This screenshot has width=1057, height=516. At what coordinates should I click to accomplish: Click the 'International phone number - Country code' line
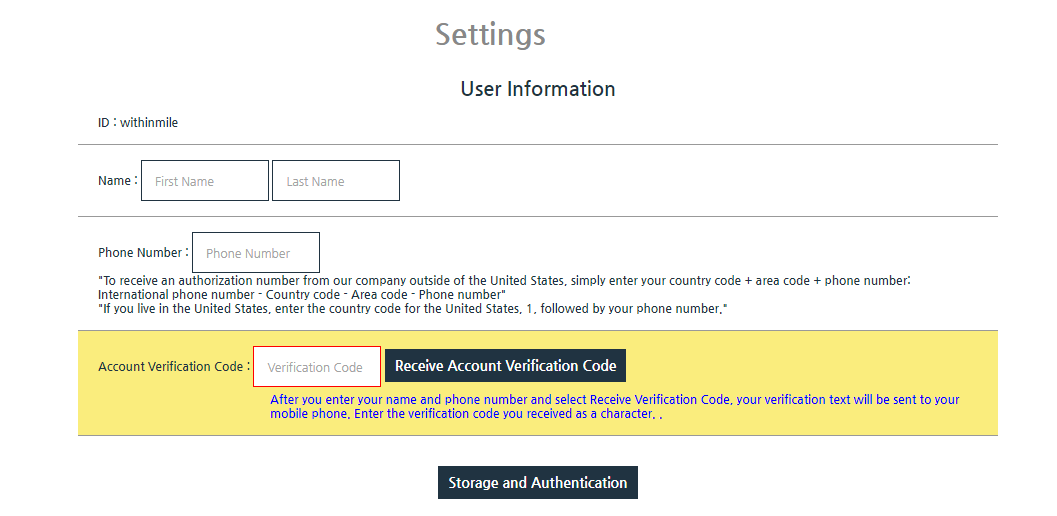click(302, 295)
